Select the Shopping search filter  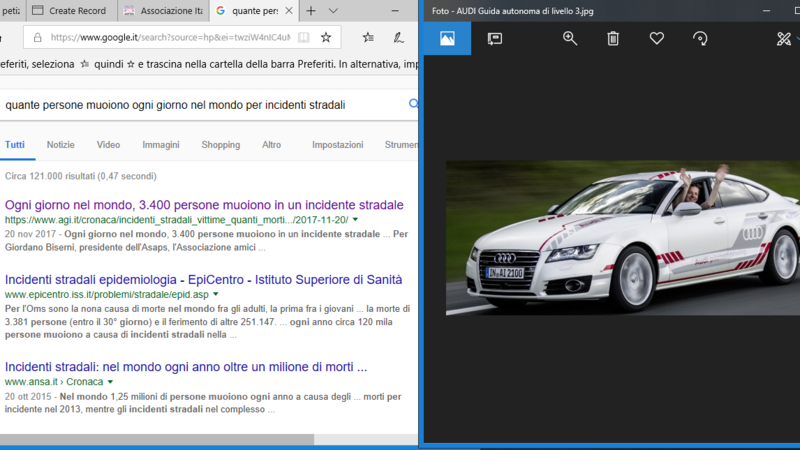click(220, 145)
